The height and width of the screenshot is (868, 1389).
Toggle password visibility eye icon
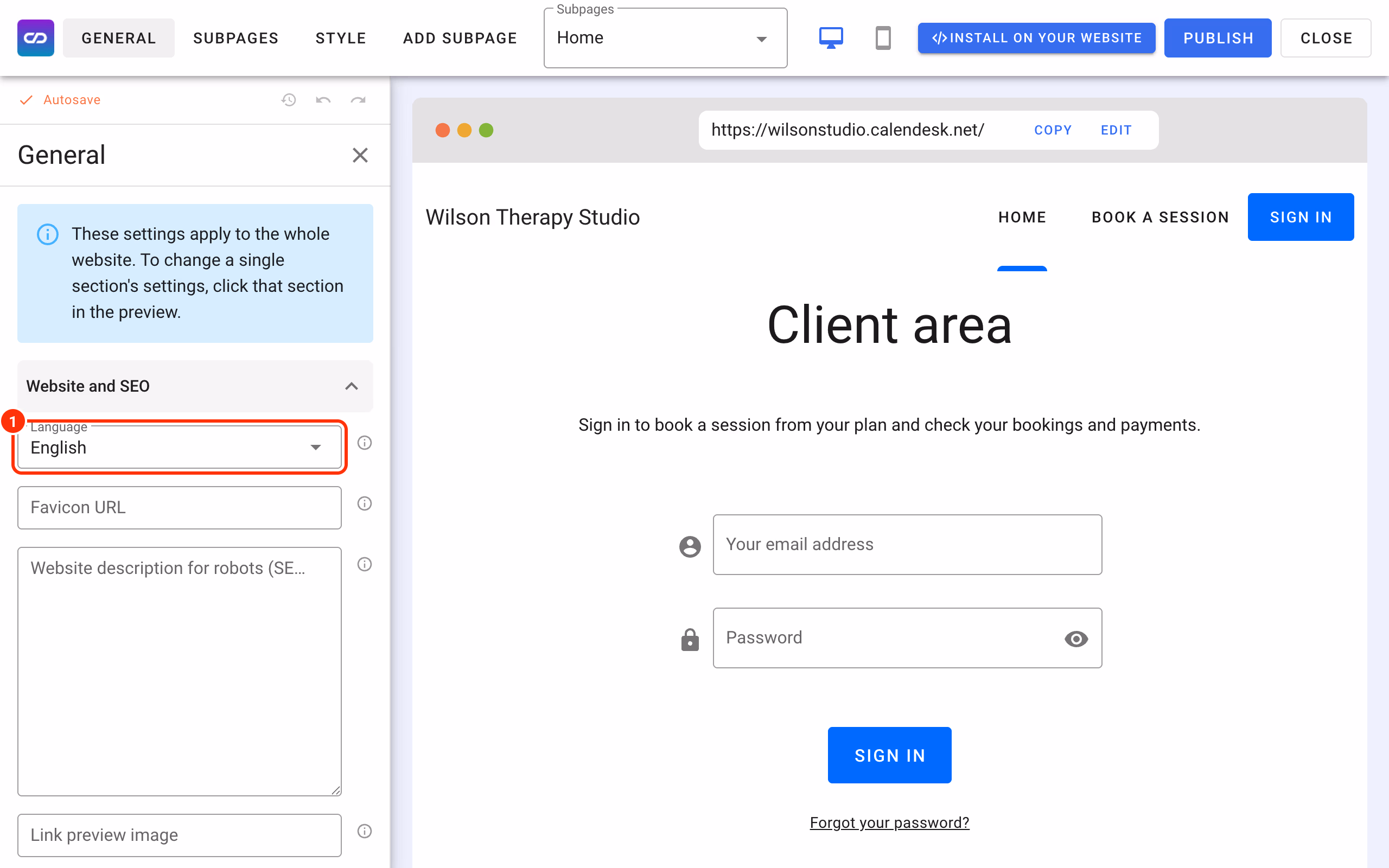1075,639
